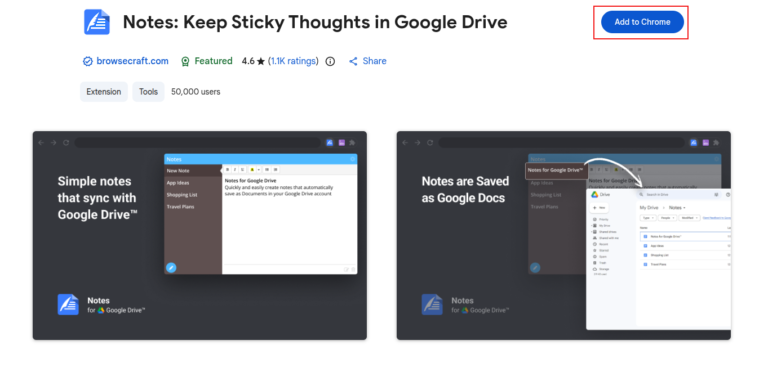
Task: Click the Featured badge
Action: (x=207, y=61)
